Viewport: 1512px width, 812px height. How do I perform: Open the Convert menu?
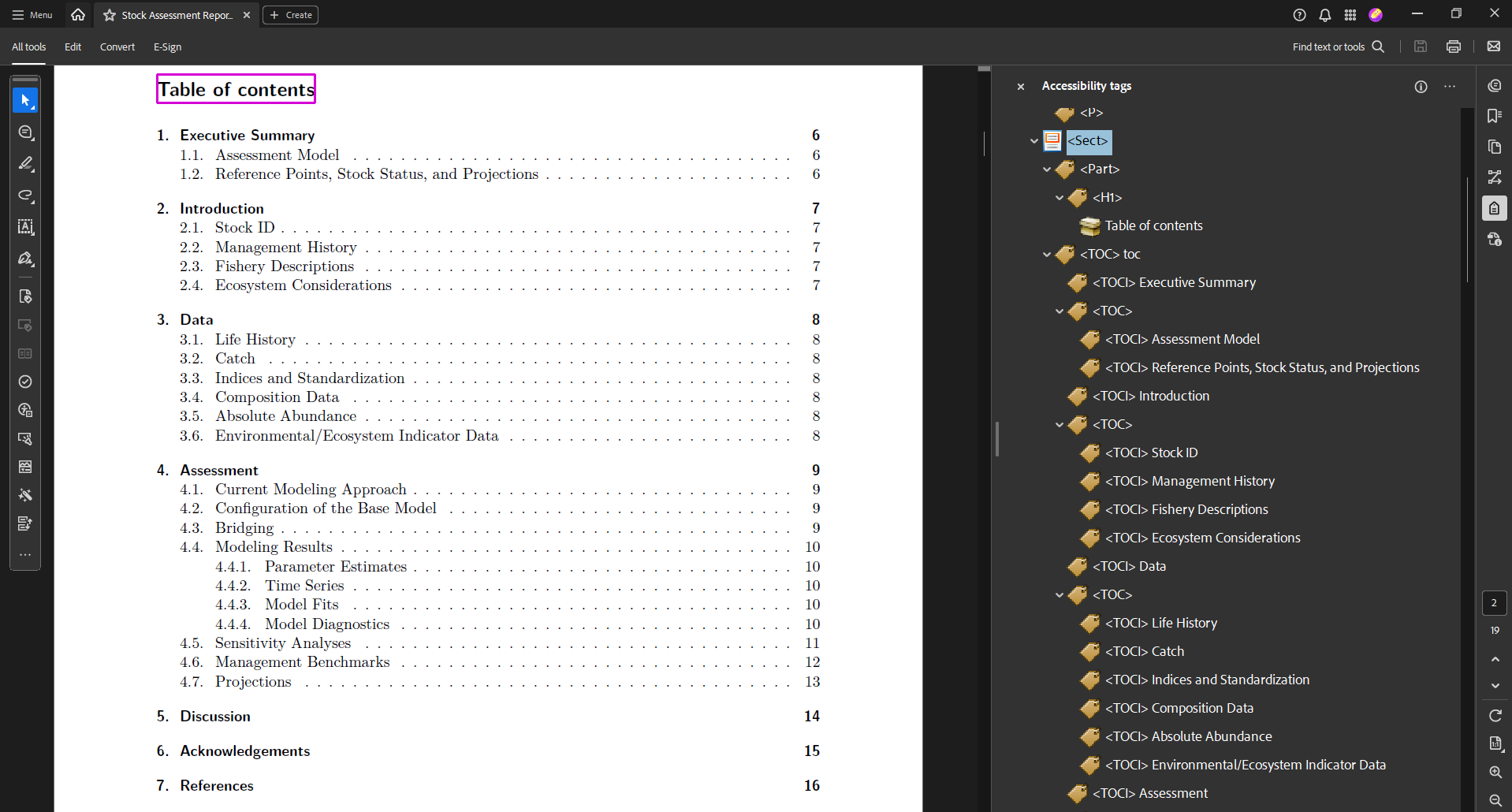point(117,47)
